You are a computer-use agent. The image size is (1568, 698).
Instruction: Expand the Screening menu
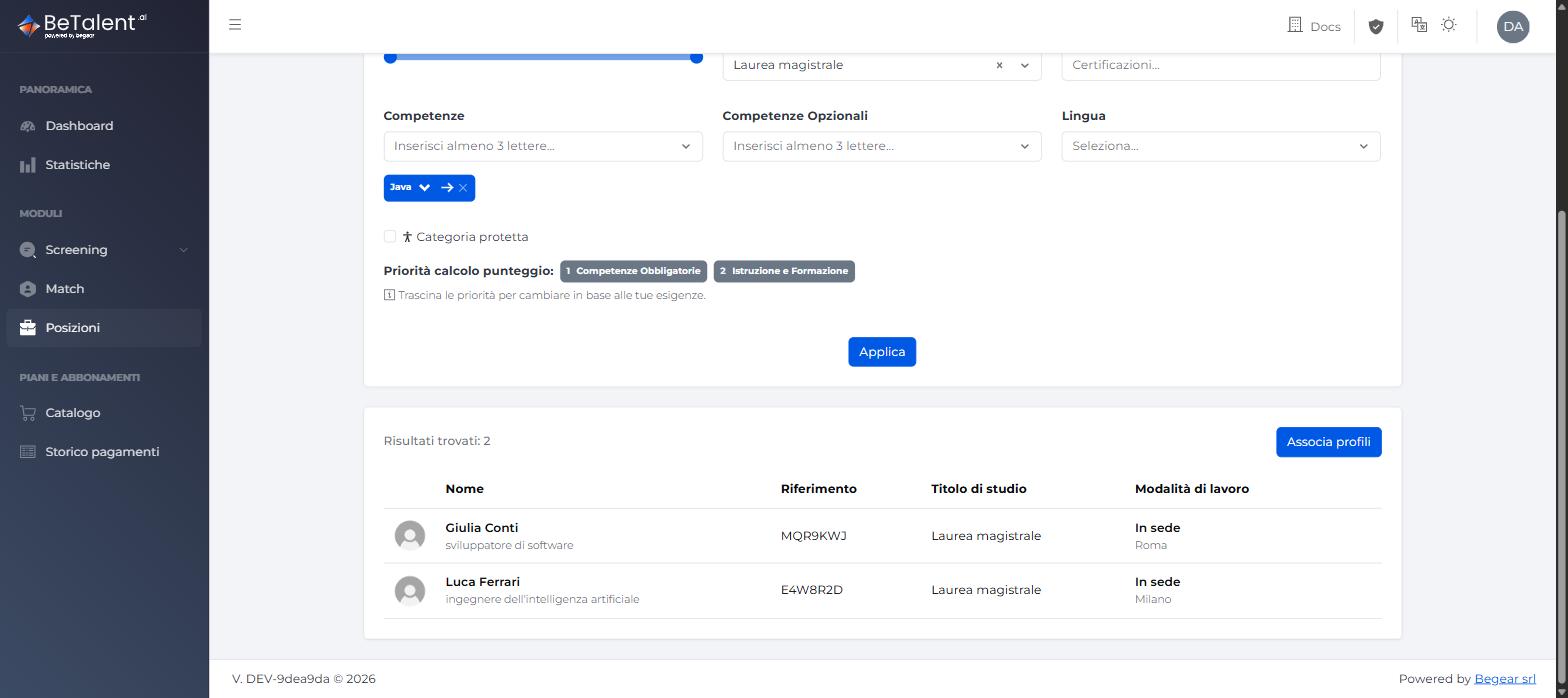pyautogui.click(x=104, y=250)
